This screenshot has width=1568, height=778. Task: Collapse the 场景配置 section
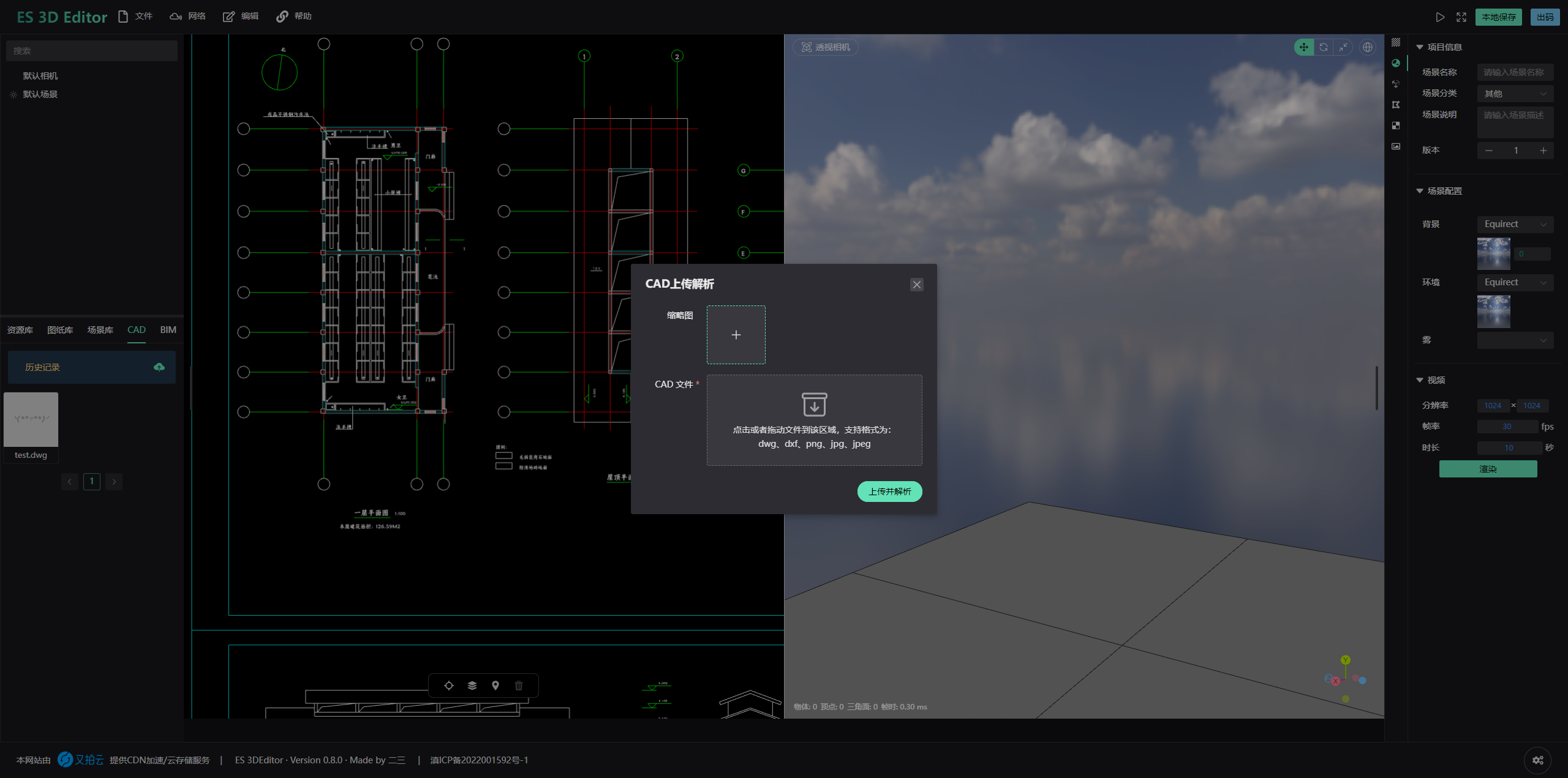tap(1439, 191)
